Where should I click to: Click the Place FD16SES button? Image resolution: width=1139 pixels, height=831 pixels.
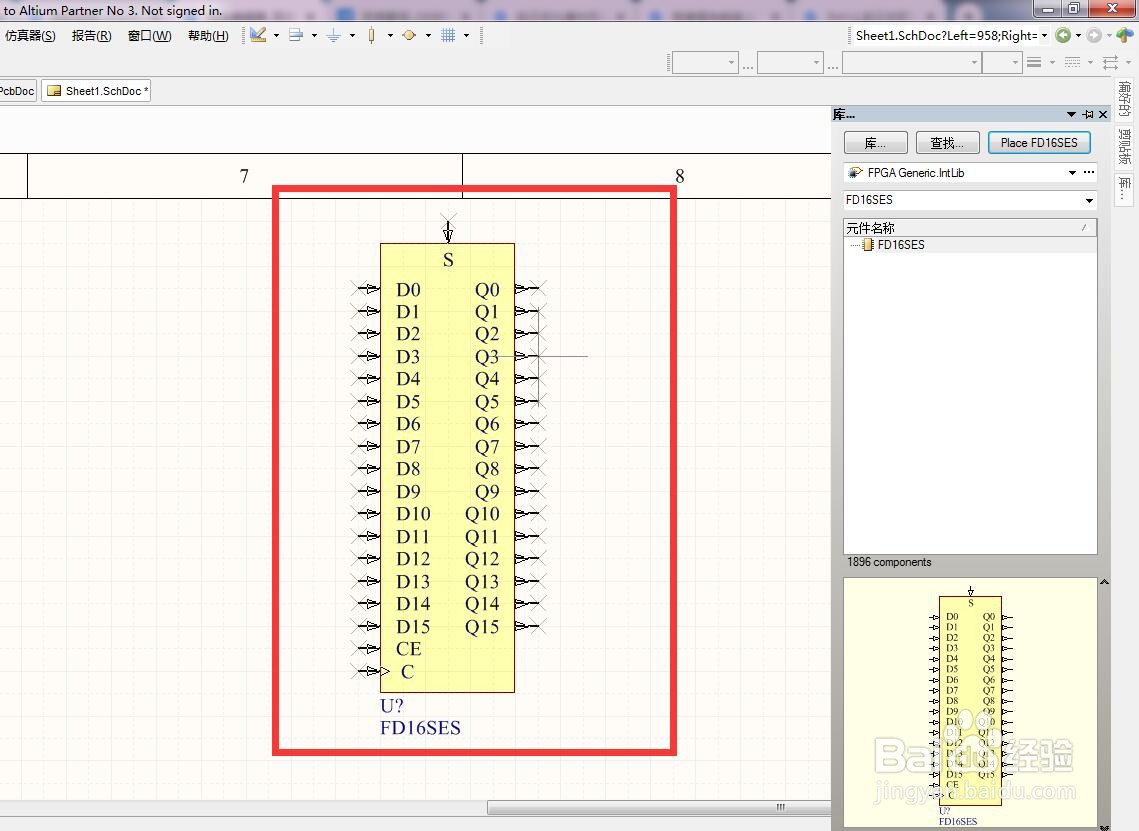(1039, 142)
